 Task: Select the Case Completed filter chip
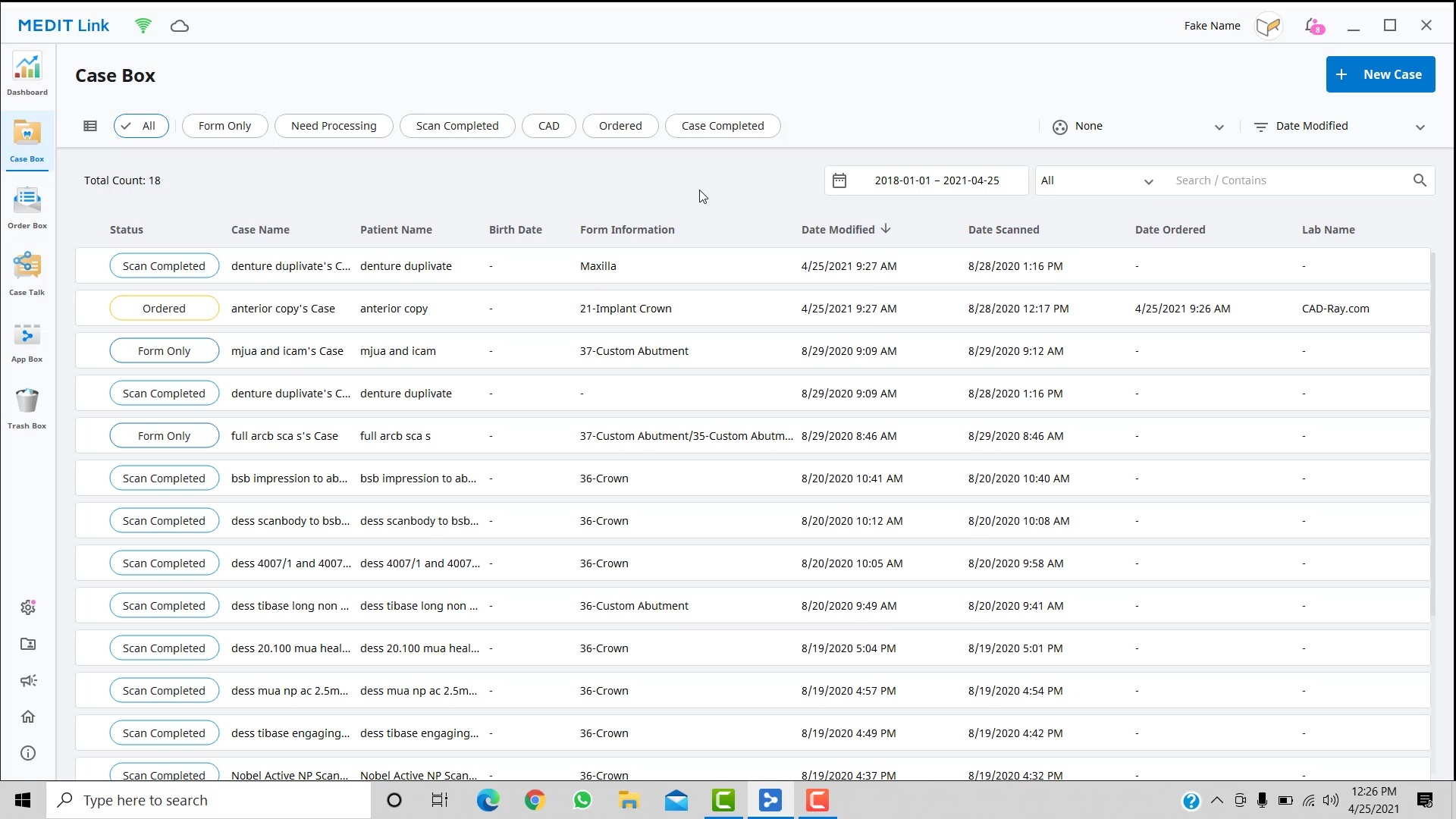pyautogui.click(x=723, y=126)
